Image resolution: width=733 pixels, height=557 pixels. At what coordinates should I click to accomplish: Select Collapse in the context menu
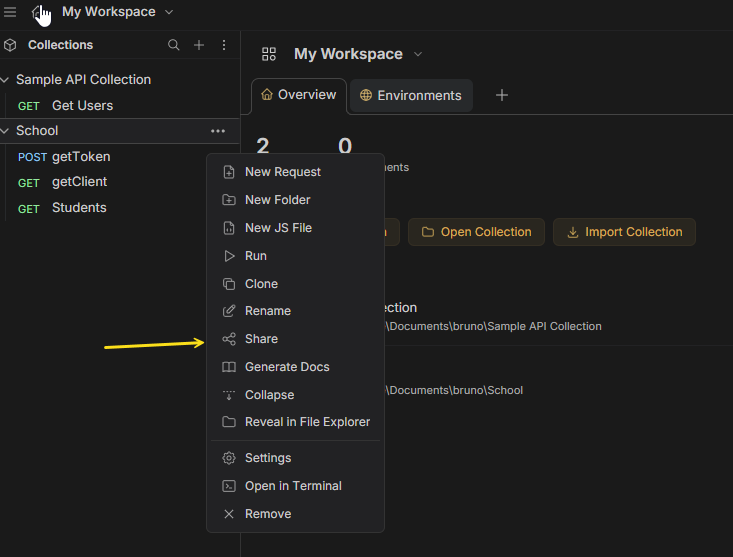pos(295,395)
